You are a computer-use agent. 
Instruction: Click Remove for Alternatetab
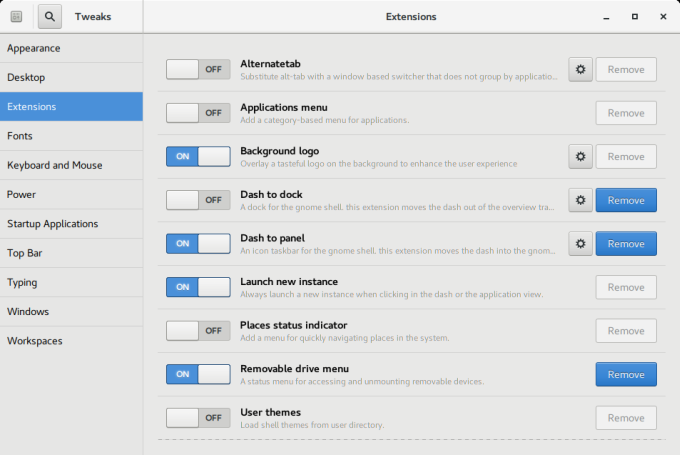[626, 69]
